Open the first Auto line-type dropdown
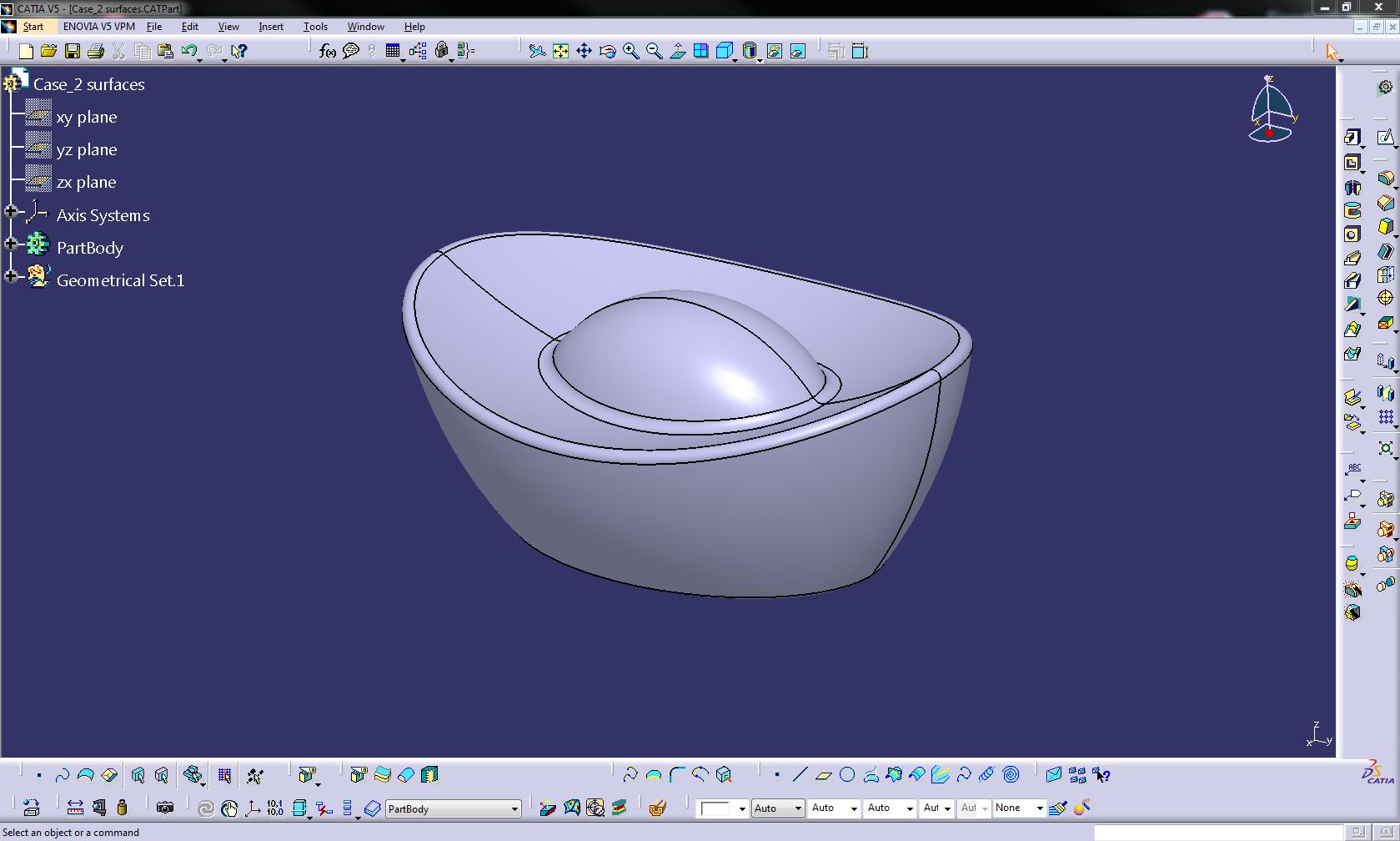1400x841 pixels. (798, 808)
